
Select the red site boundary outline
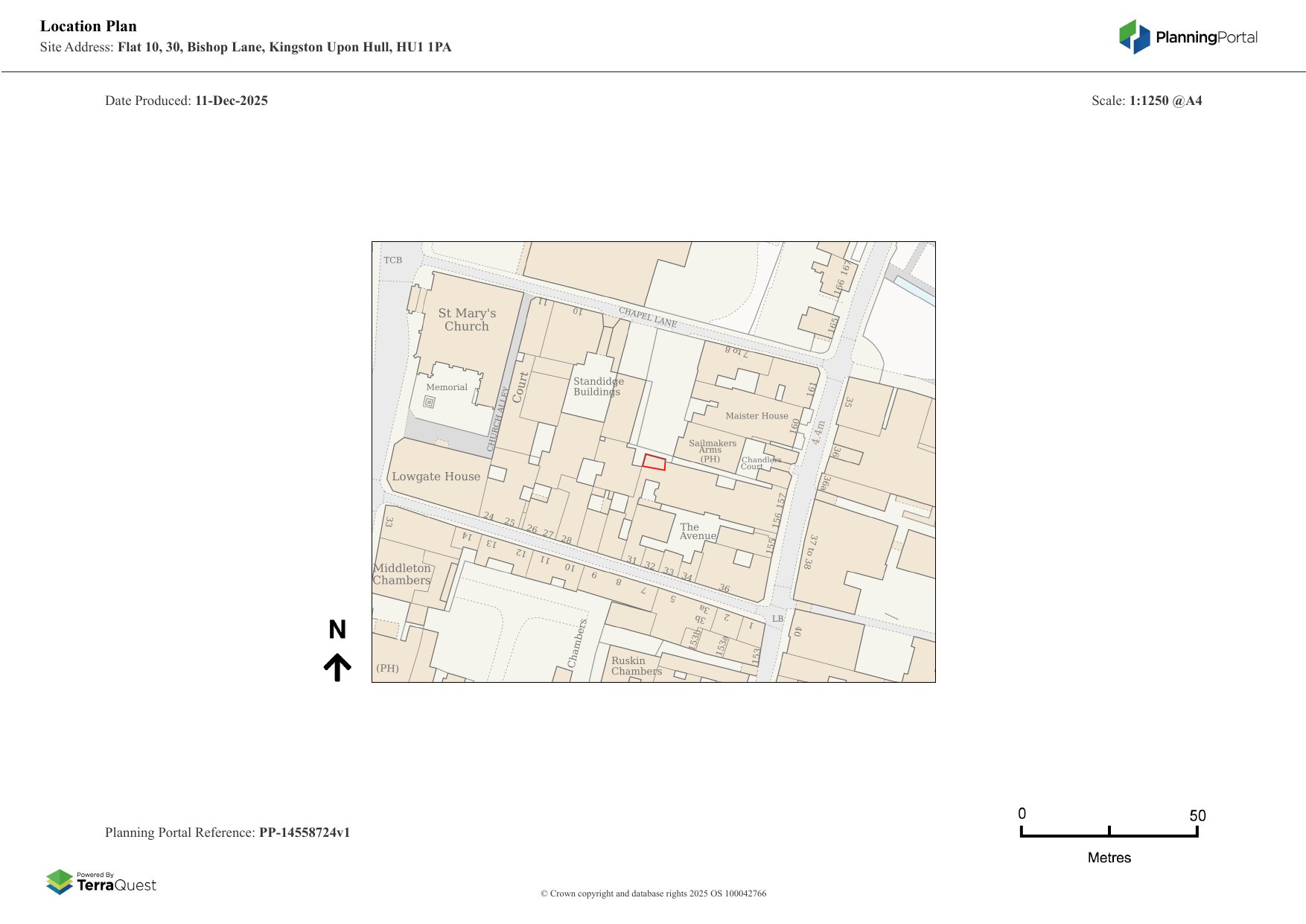coord(654,462)
